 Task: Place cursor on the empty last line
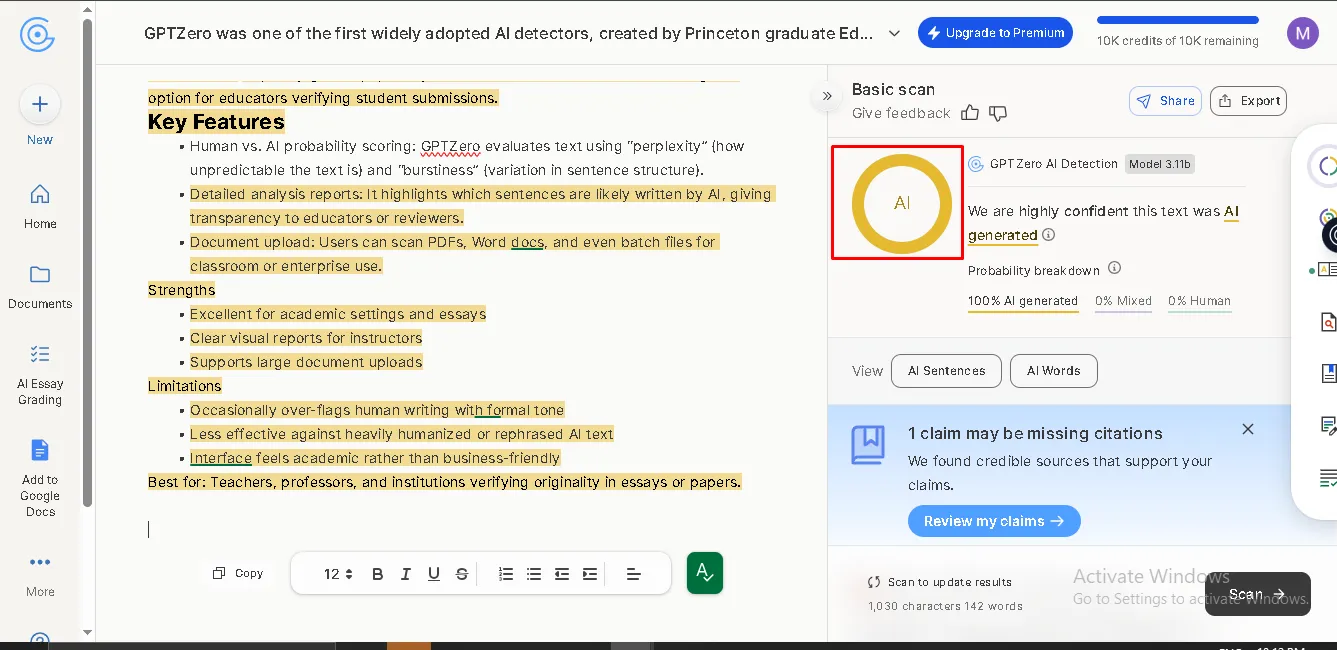[149, 529]
